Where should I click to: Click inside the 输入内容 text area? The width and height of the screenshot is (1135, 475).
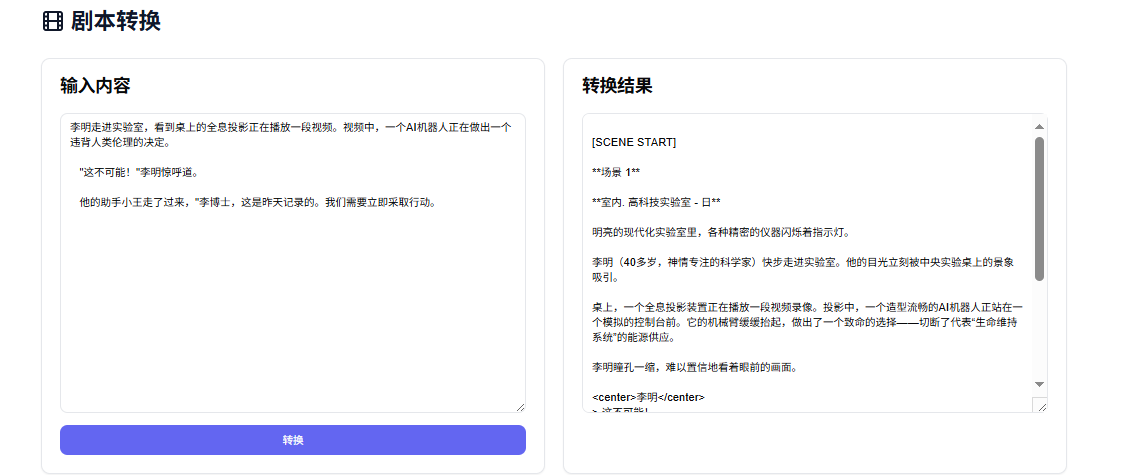pos(292,263)
